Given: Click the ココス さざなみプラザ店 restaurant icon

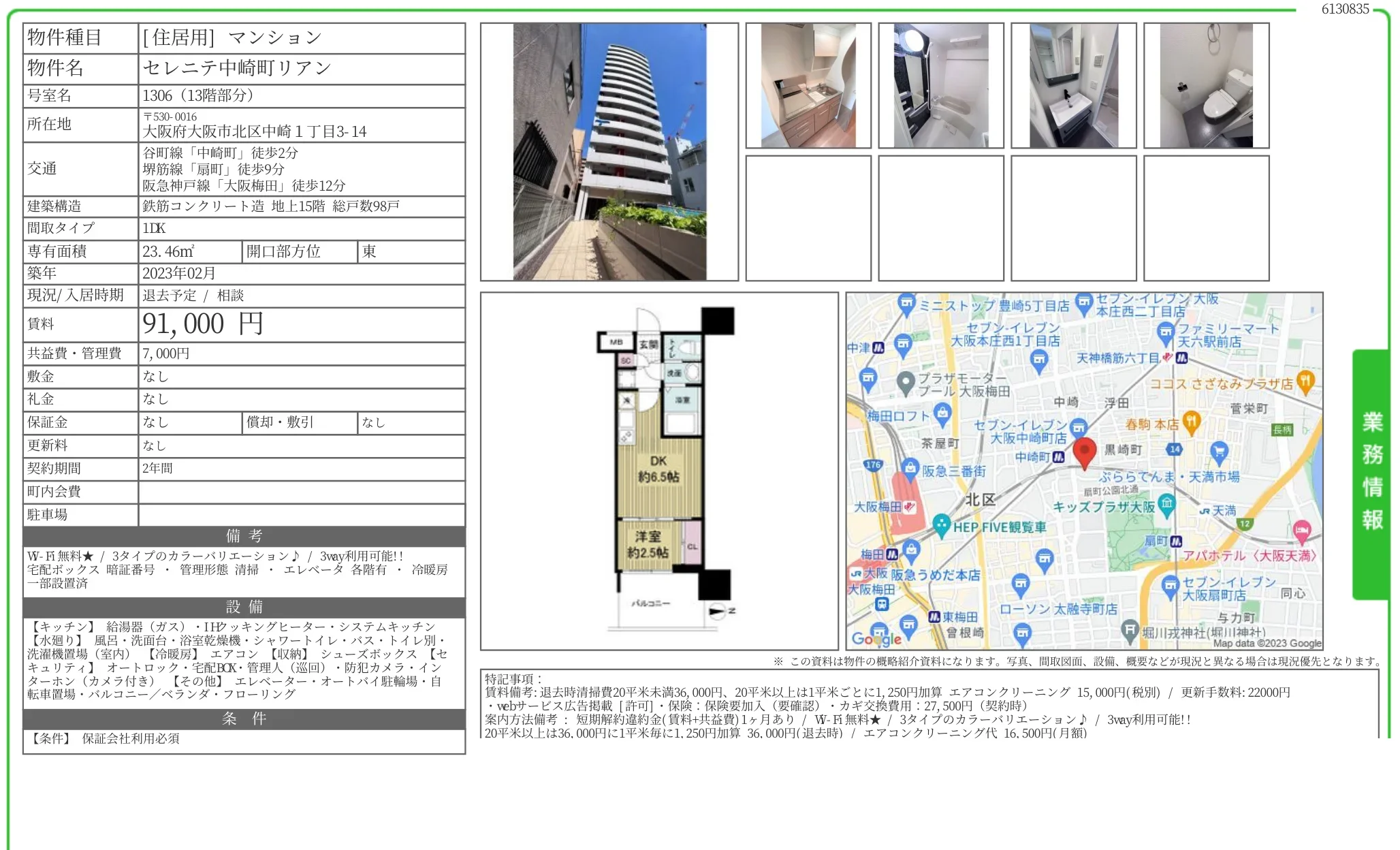Looking at the screenshot, I should (x=1305, y=381).
